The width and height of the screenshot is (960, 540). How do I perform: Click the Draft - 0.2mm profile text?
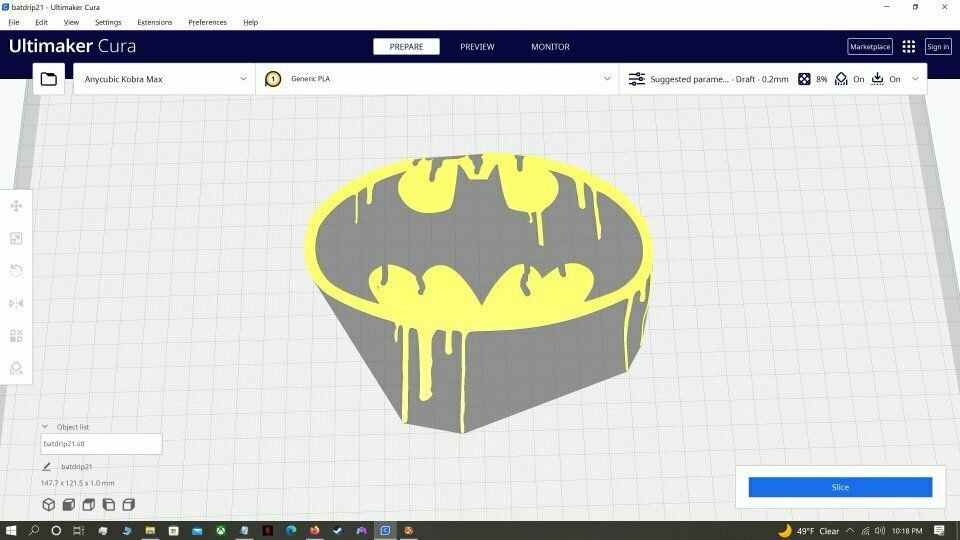762,79
